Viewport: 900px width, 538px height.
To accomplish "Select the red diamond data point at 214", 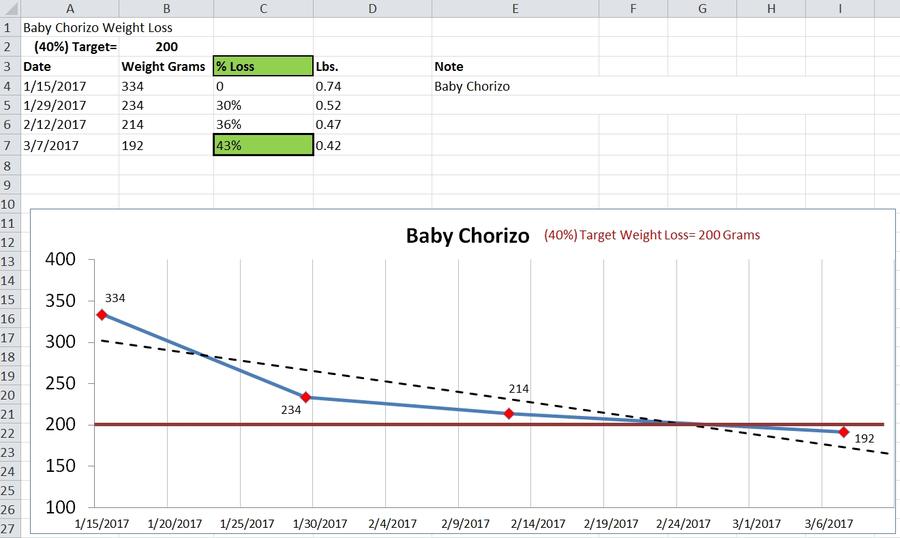I will [509, 413].
